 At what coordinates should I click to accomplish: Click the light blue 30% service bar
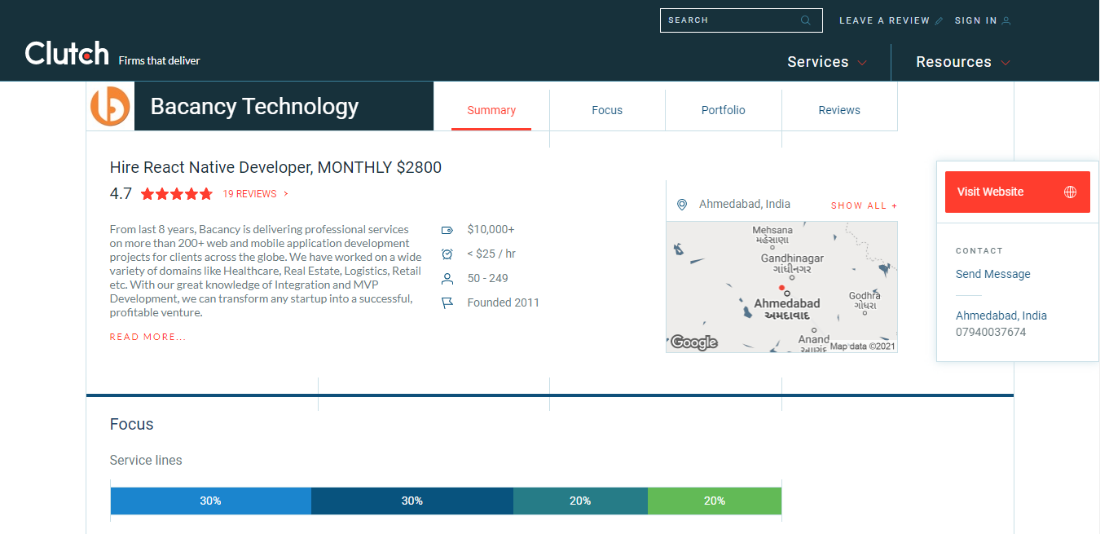pos(210,501)
